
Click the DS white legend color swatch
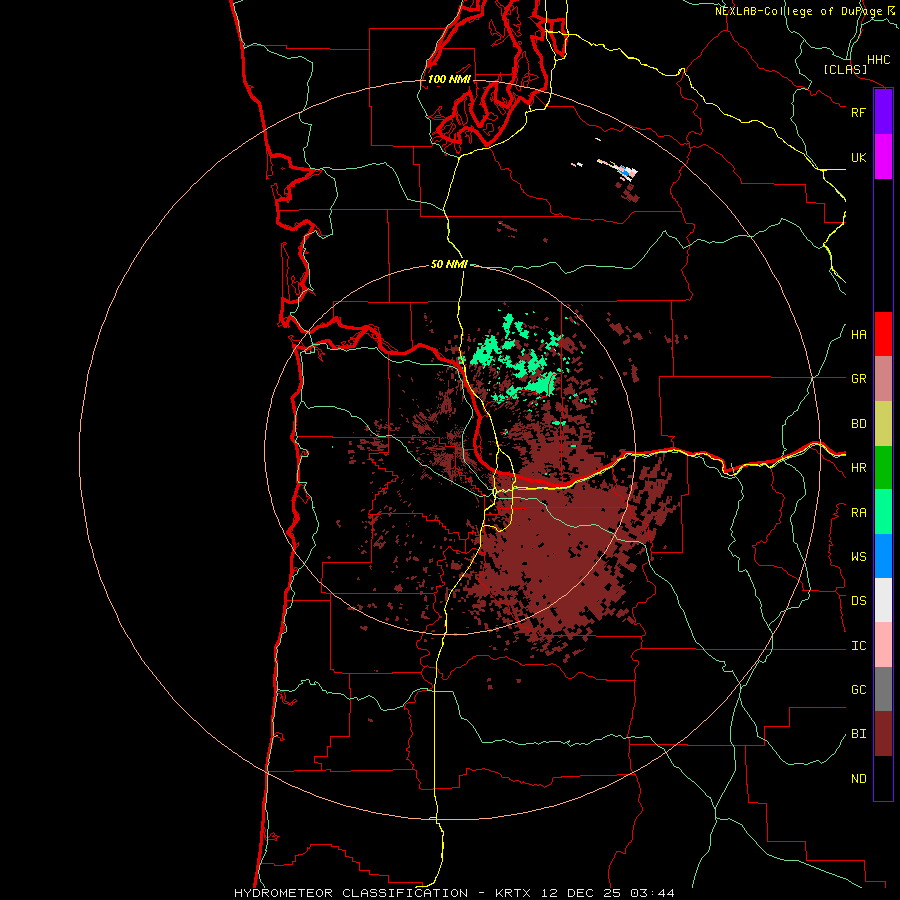pos(883,600)
